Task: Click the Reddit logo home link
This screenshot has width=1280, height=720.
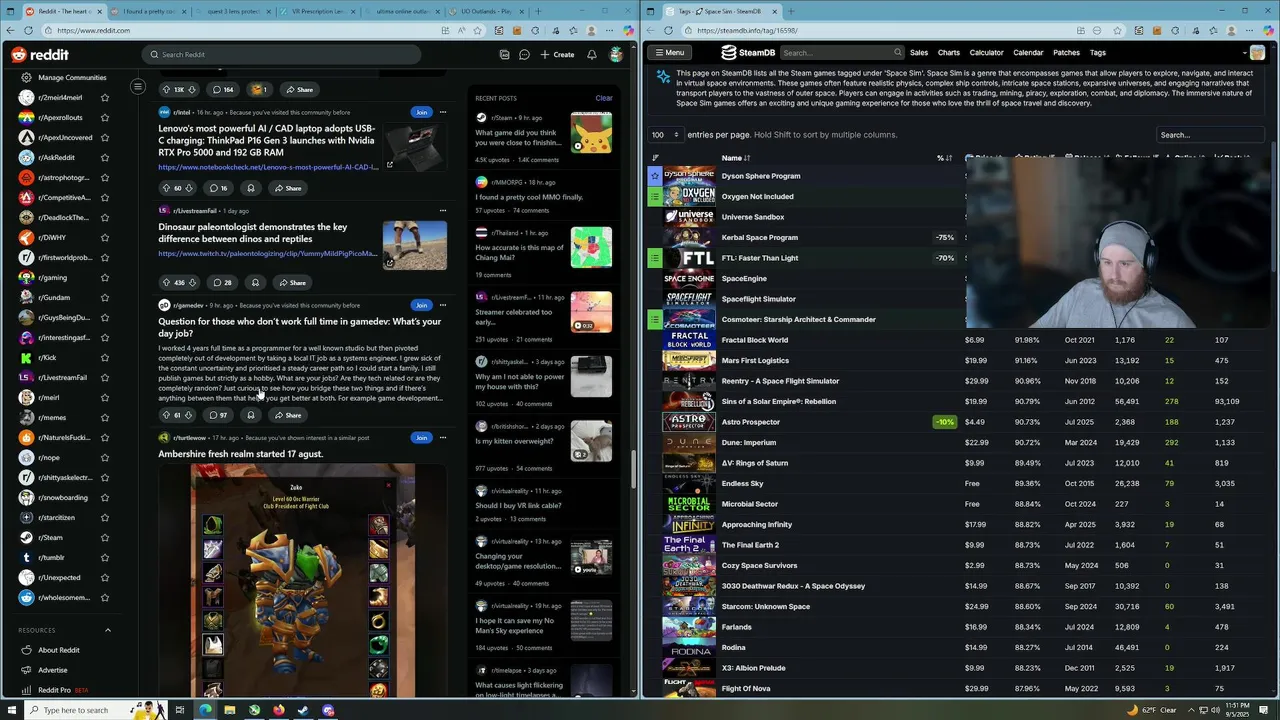Action: [41, 55]
